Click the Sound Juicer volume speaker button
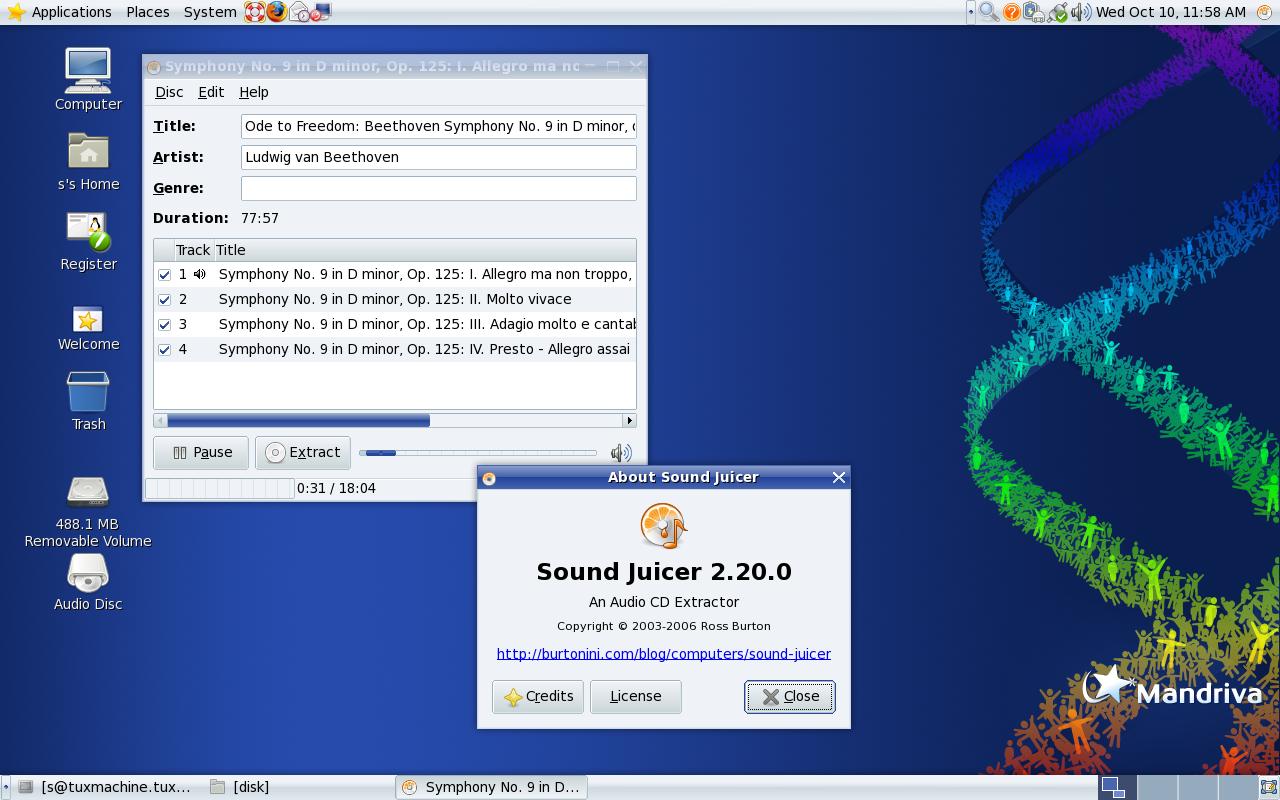Image resolution: width=1280 pixels, height=800 pixels. click(x=621, y=453)
